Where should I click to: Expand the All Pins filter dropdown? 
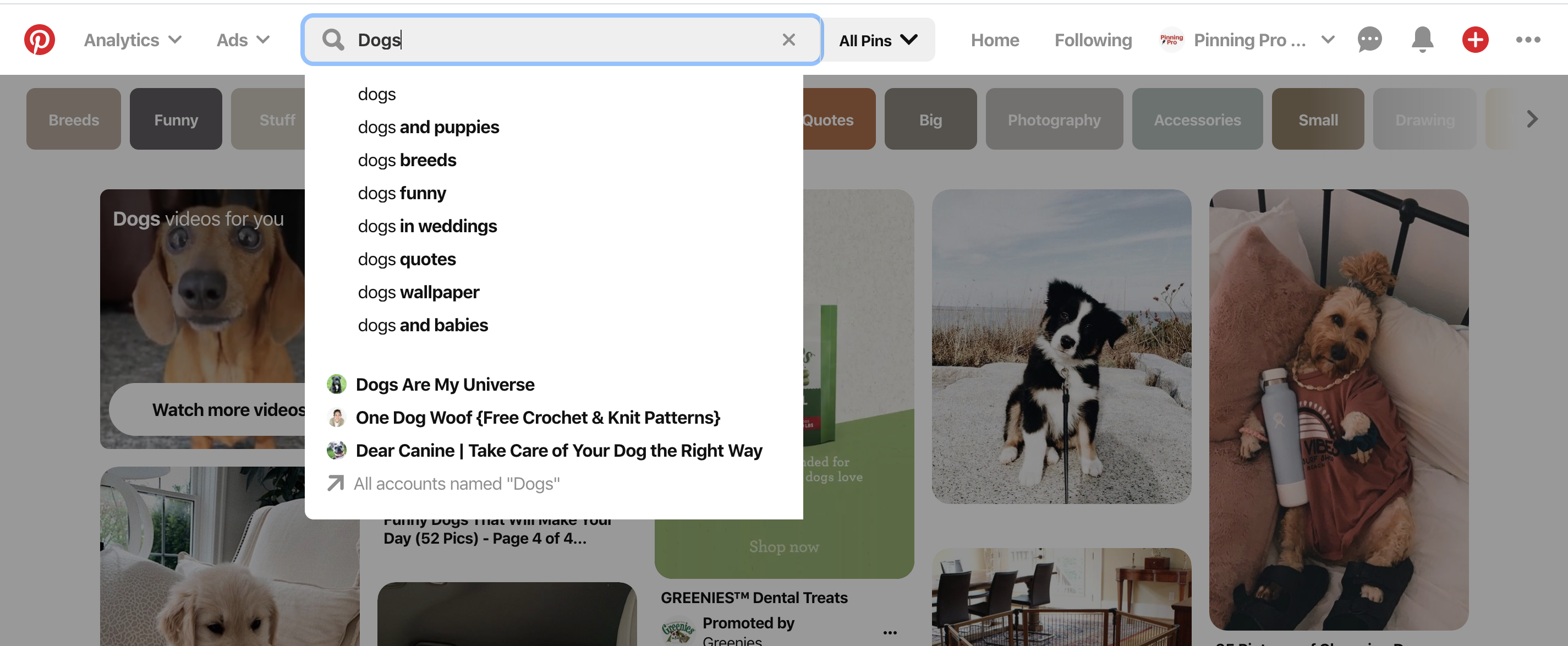tap(878, 39)
